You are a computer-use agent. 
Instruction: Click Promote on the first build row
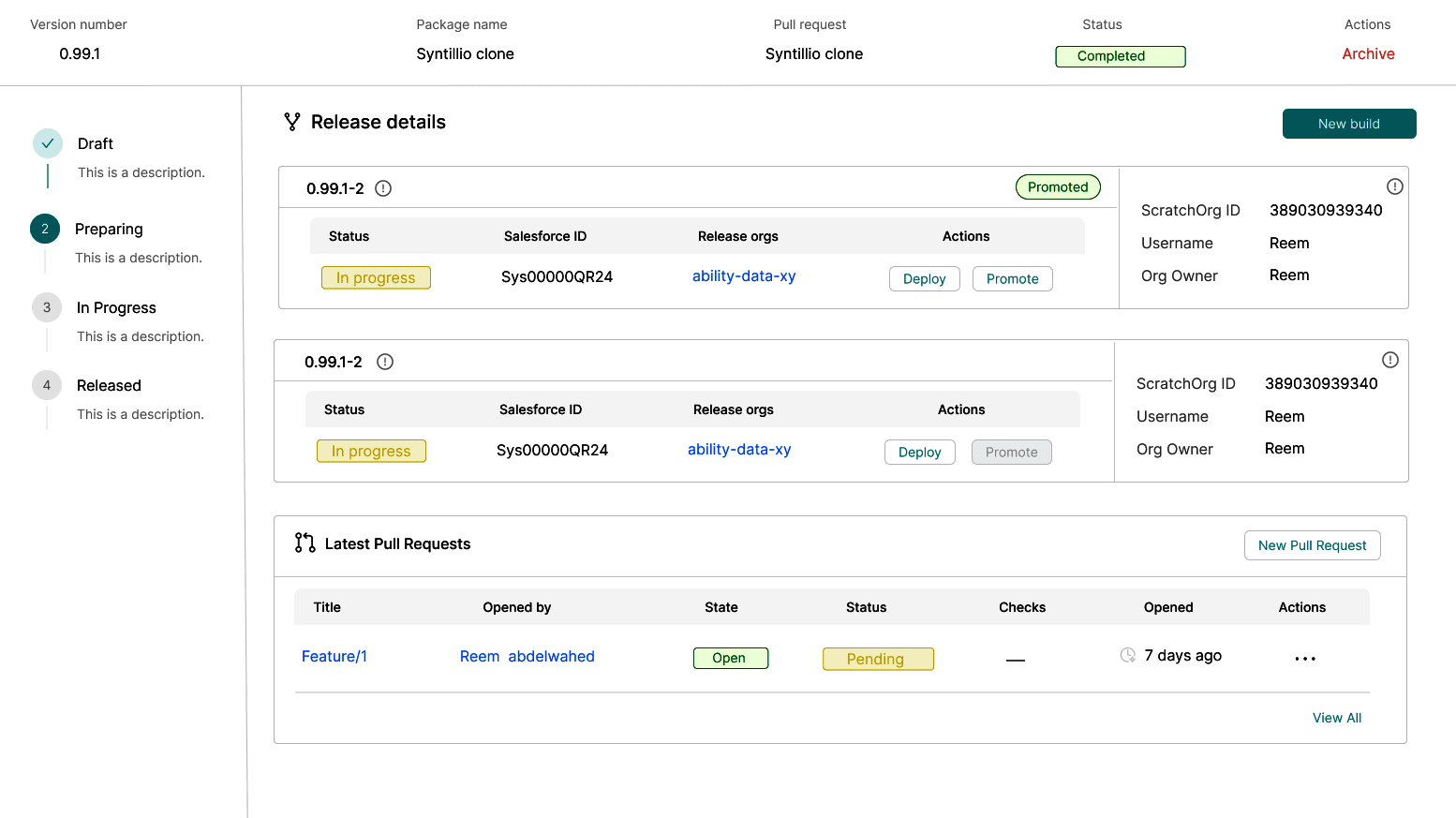pos(1012,278)
